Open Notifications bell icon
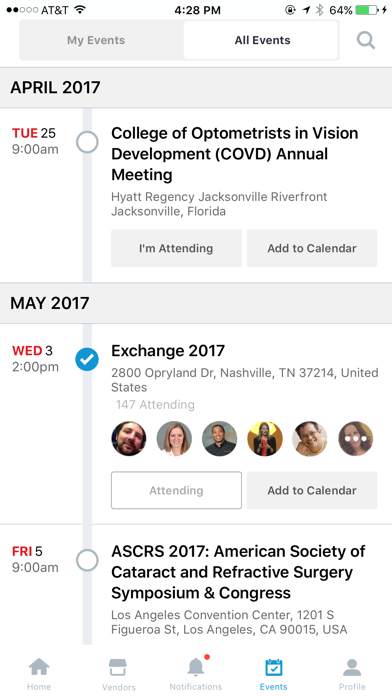Viewport: 392px width, 696px height. click(196, 666)
